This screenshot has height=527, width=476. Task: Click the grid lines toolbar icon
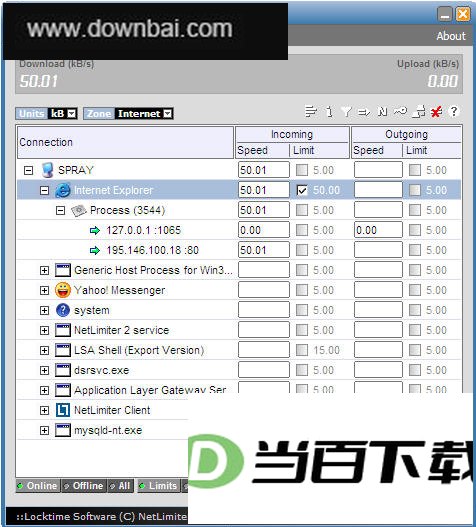pyautogui.click(x=310, y=111)
